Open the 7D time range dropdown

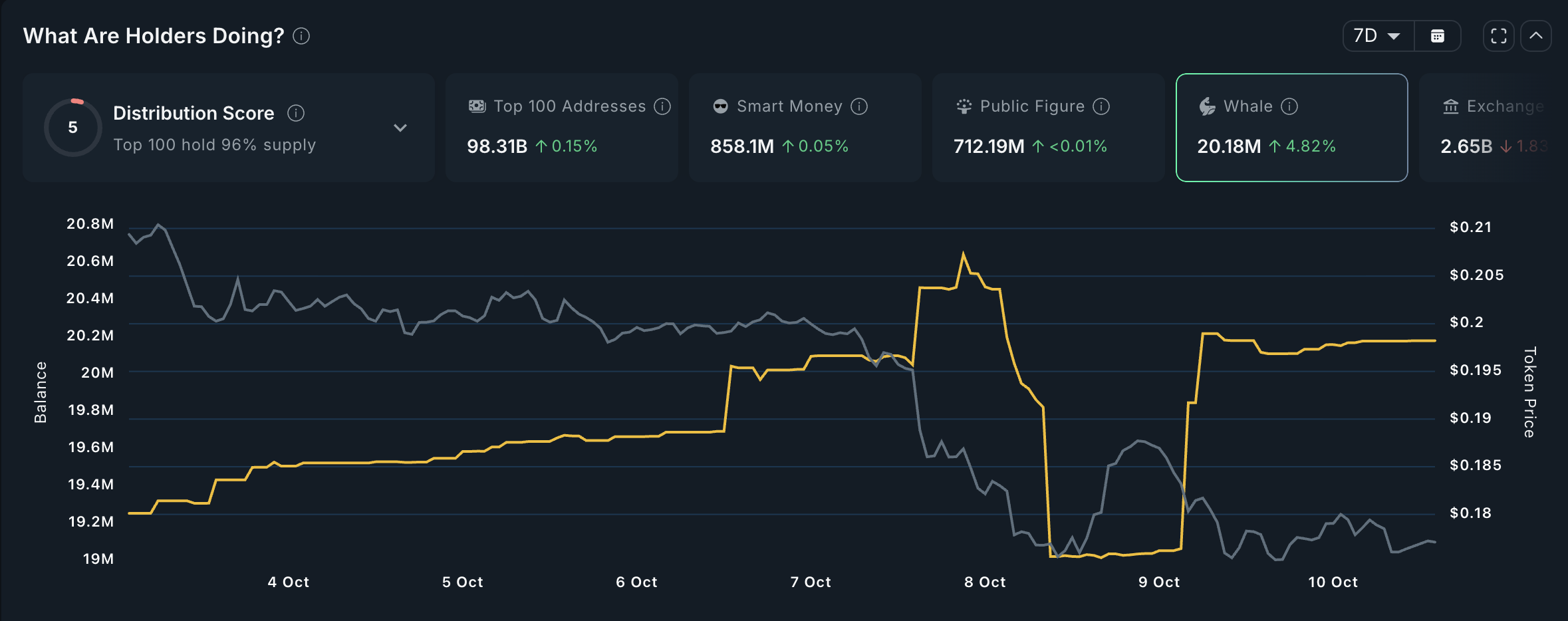point(1378,36)
